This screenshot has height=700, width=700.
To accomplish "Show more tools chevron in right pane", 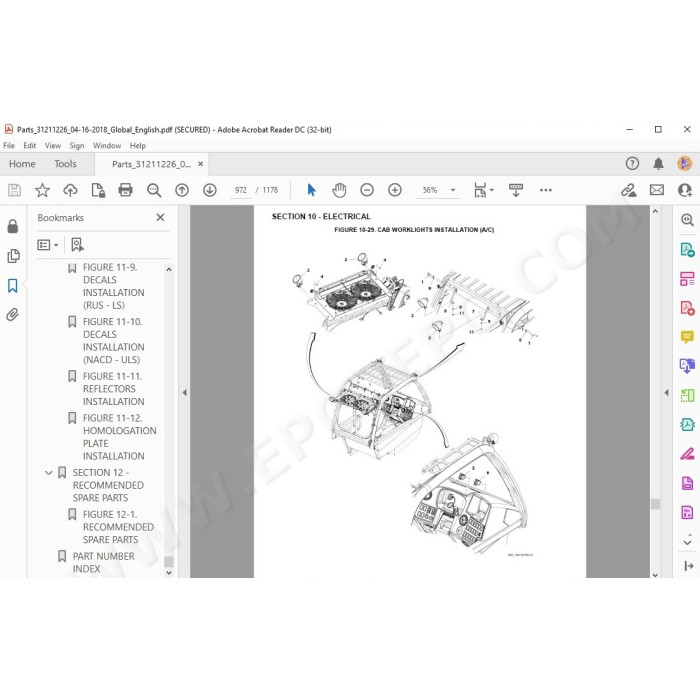I will [687, 542].
